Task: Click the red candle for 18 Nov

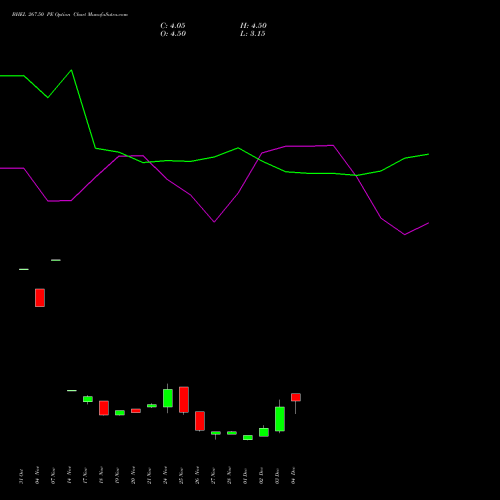Action: coord(104,408)
